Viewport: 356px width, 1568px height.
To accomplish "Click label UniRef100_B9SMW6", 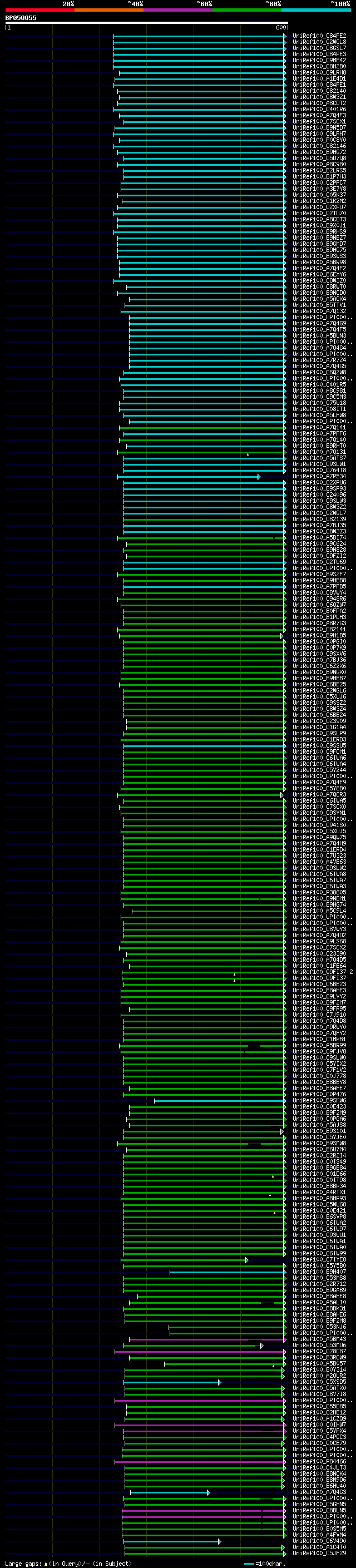I will (319, 1101).
